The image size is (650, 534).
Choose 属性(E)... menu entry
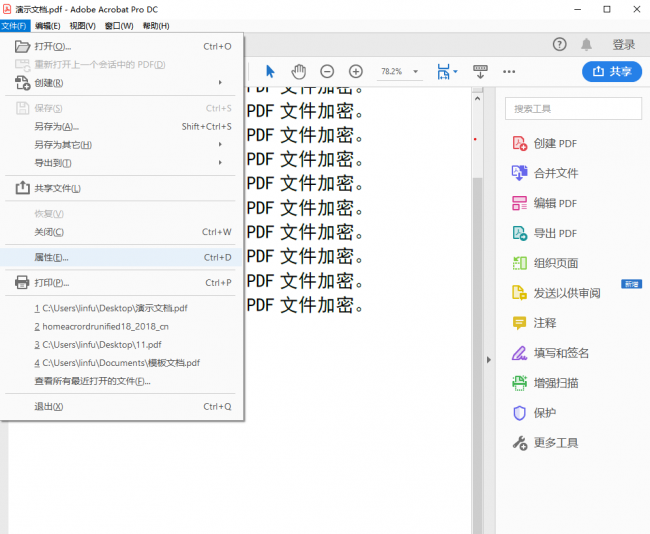pyautogui.click(x=122, y=257)
